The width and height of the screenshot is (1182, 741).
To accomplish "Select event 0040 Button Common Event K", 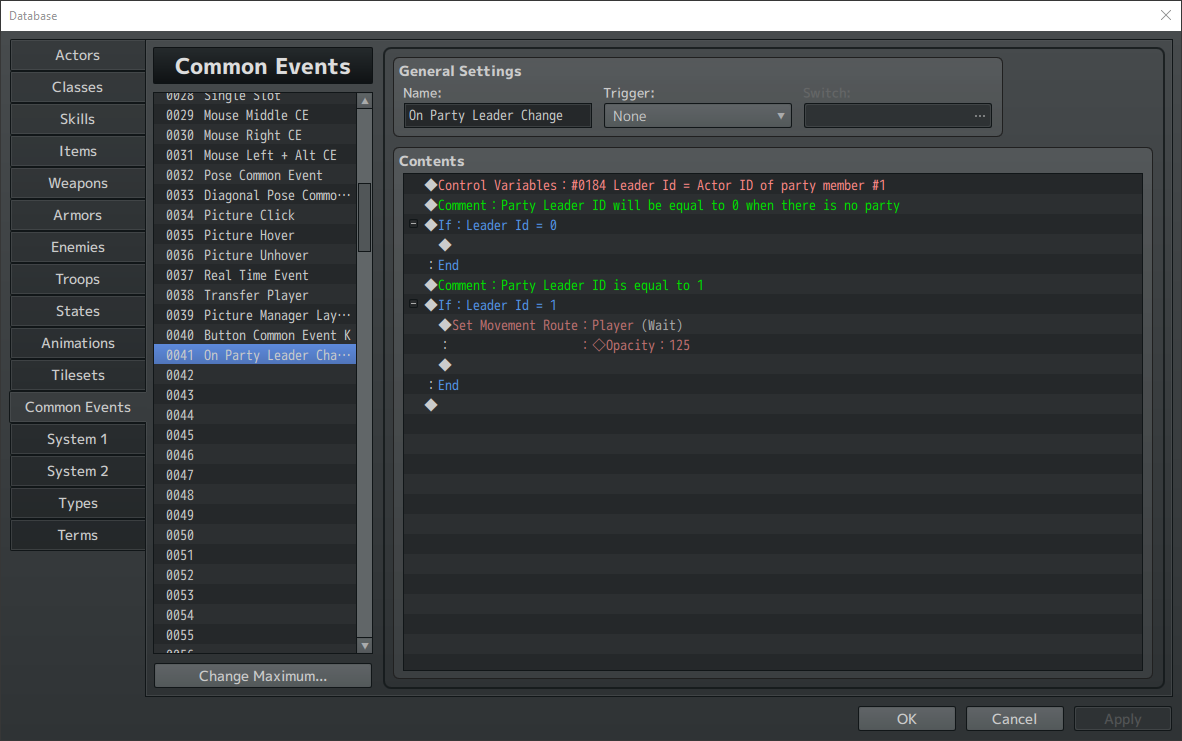I will point(255,335).
